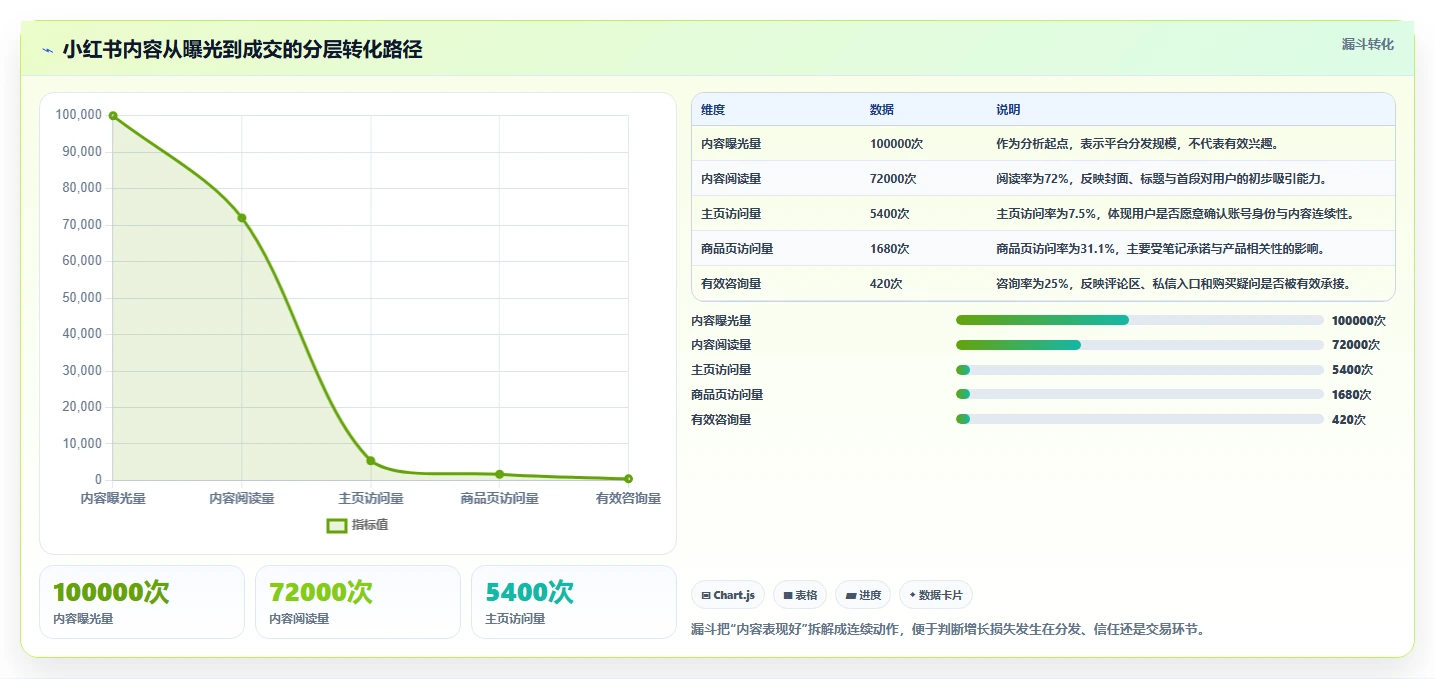Click the 内容阅读量 progress bar
This screenshot has height=679, width=1435.
tap(1140, 345)
